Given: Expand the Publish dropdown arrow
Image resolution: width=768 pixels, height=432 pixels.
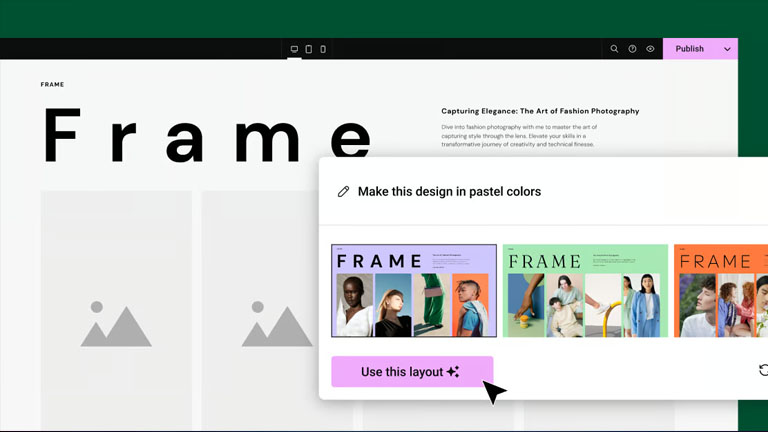Looking at the screenshot, I should (727, 49).
